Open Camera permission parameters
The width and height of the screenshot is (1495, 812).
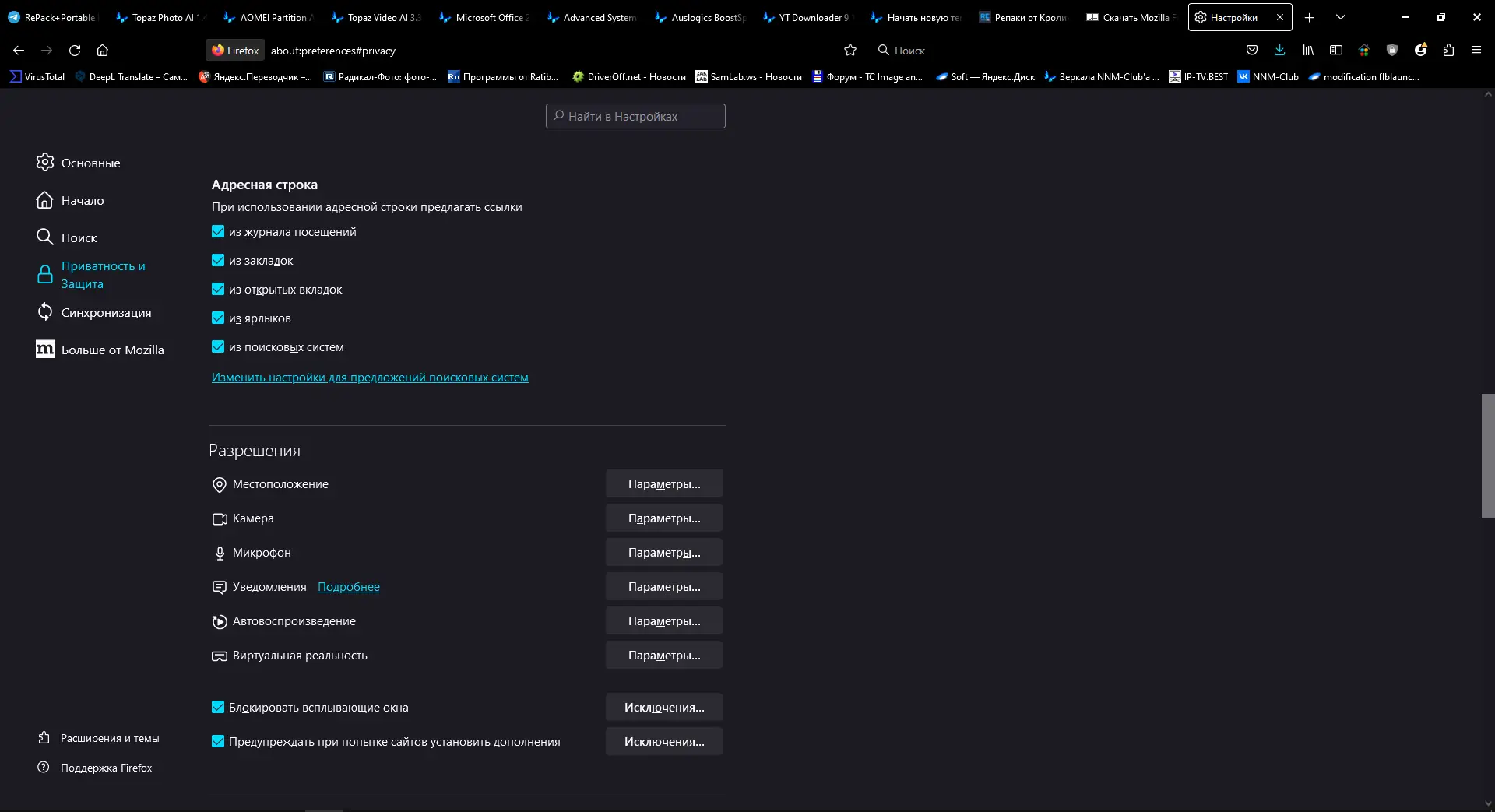664,518
